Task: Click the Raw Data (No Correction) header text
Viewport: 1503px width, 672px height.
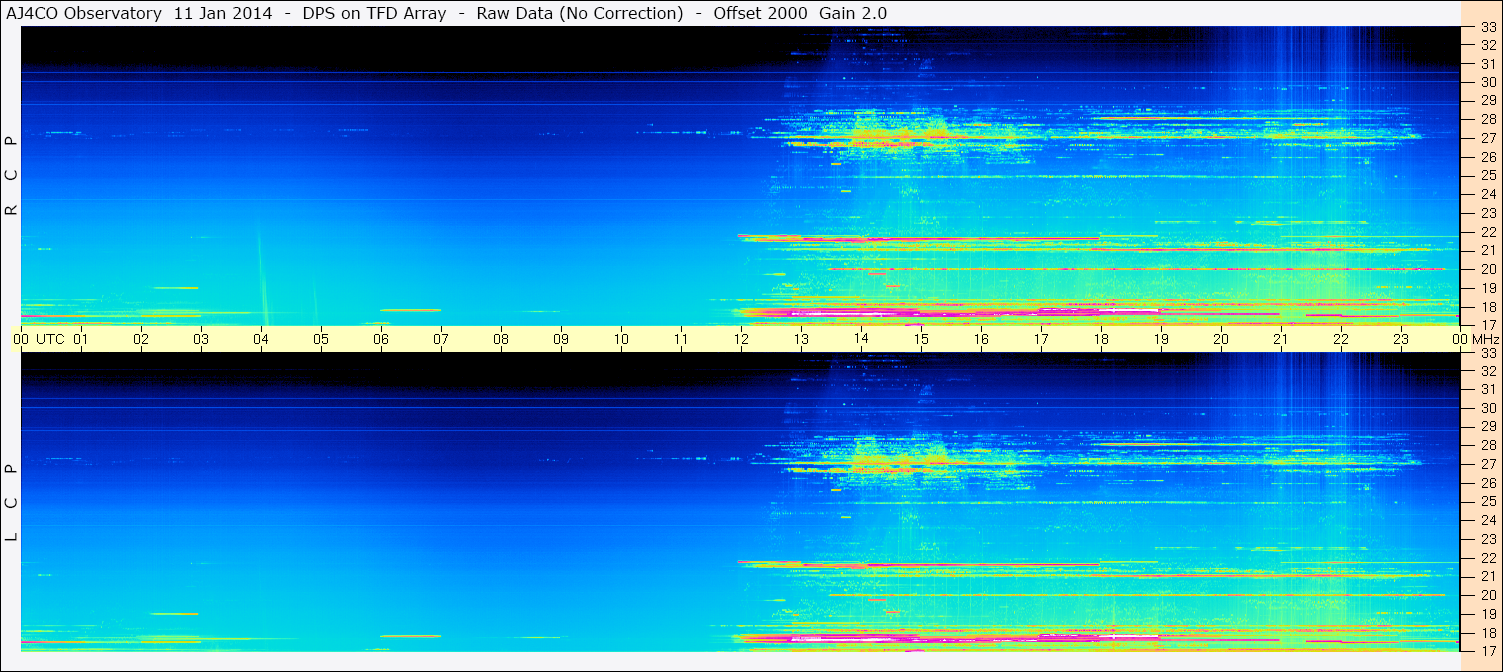Action: click(x=580, y=13)
